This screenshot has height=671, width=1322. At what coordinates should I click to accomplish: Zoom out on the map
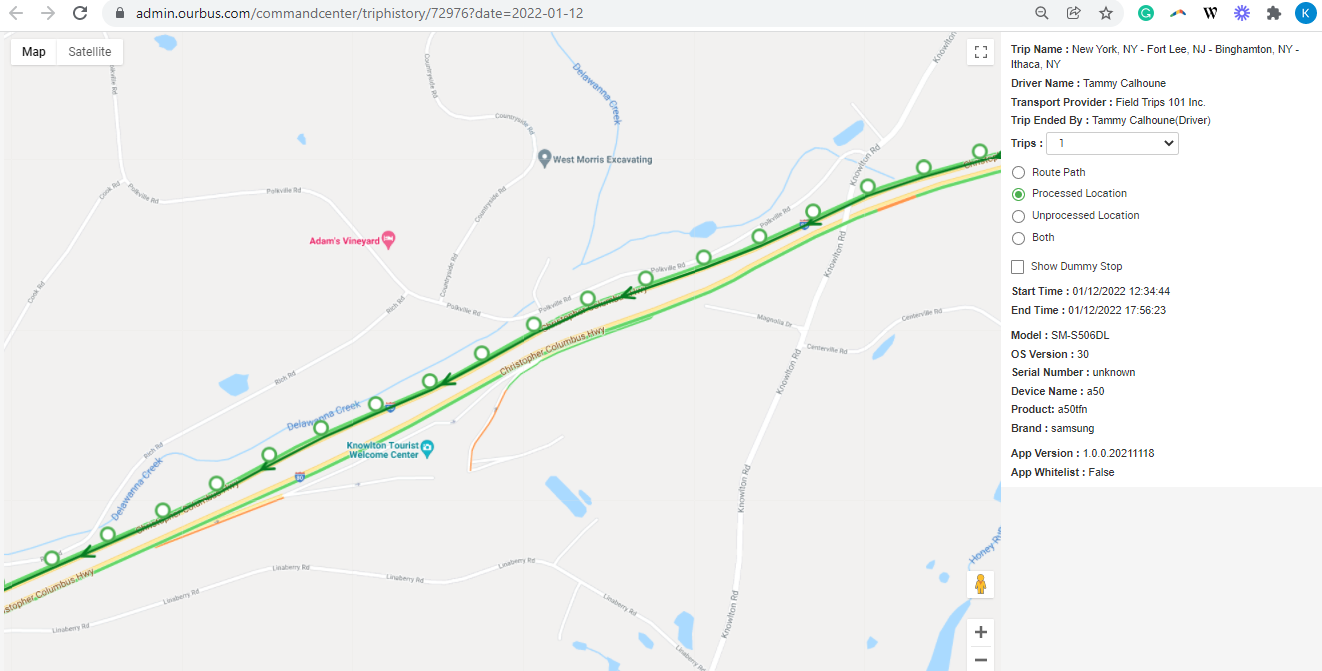[x=981, y=660]
